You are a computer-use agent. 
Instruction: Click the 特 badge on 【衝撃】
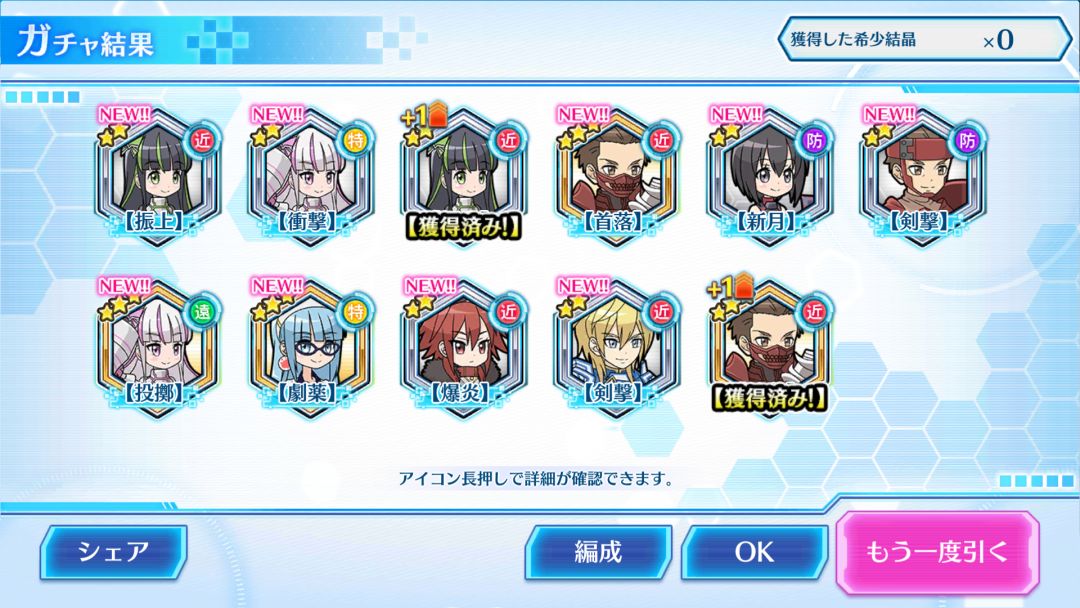355,140
